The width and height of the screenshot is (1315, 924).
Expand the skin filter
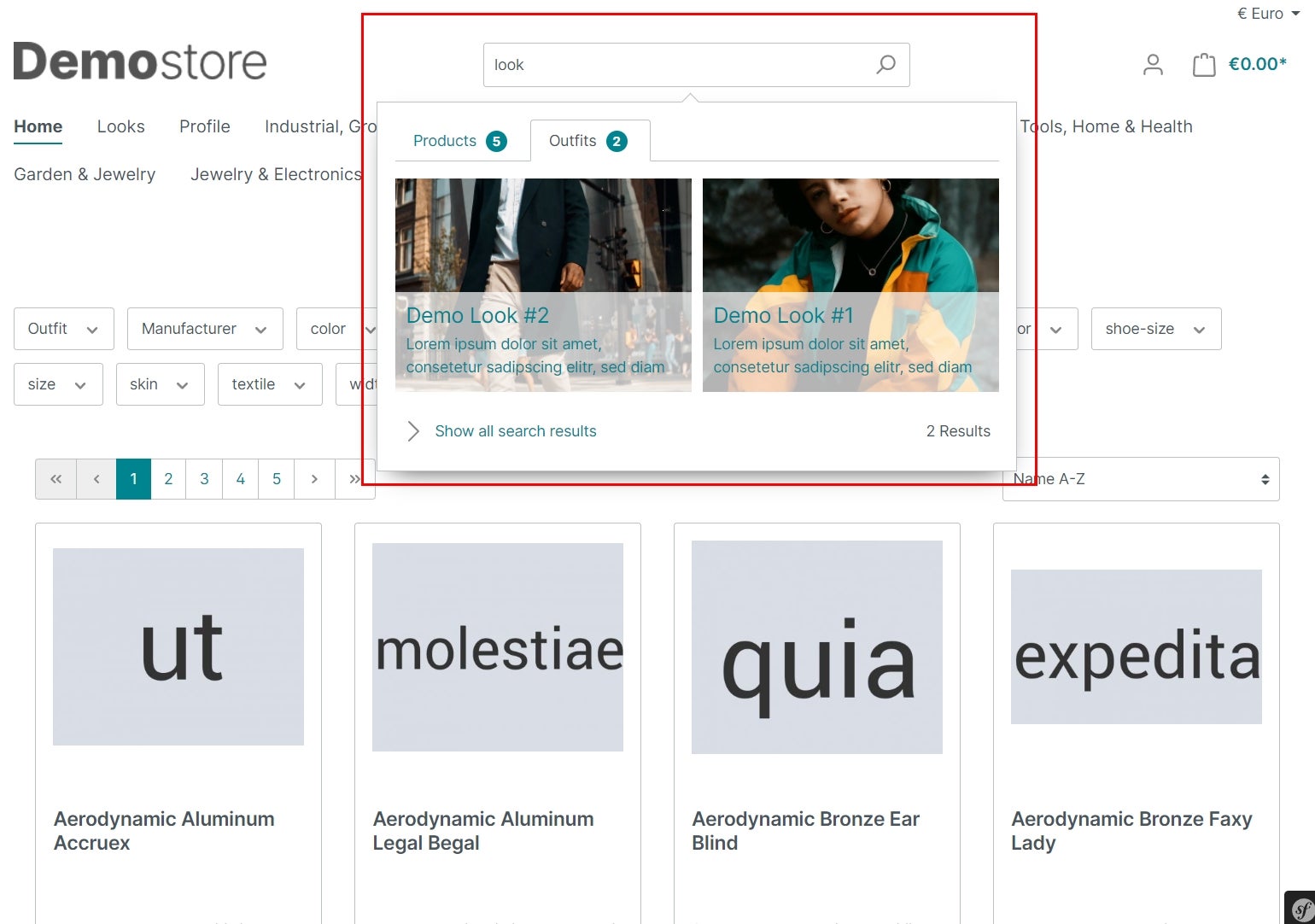click(160, 384)
